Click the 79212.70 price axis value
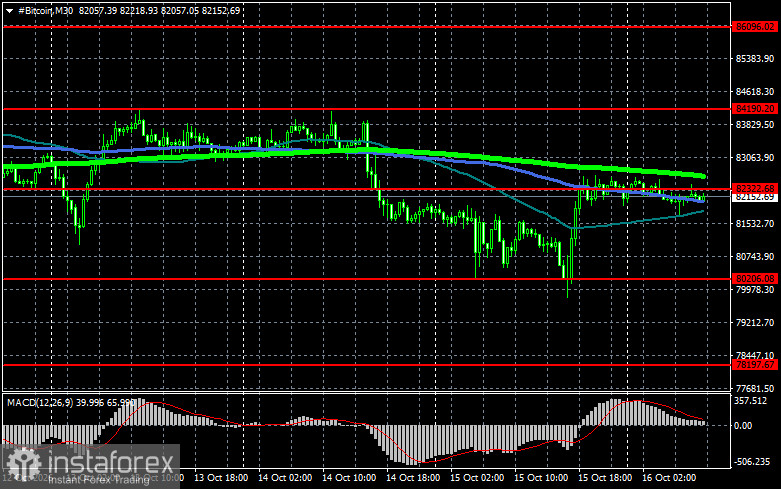The height and width of the screenshot is (489, 781). coord(755,323)
